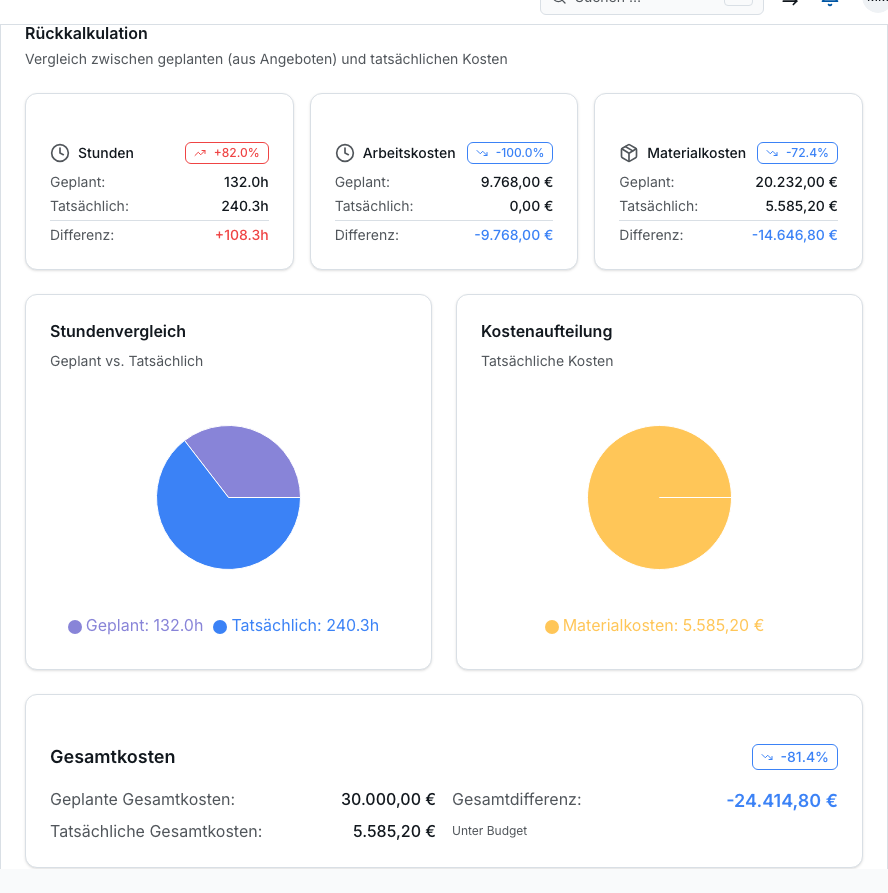Click the 'Tatsächliche Kosten' subtitle
This screenshot has width=888, height=893.
pyautogui.click(x=547, y=361)
